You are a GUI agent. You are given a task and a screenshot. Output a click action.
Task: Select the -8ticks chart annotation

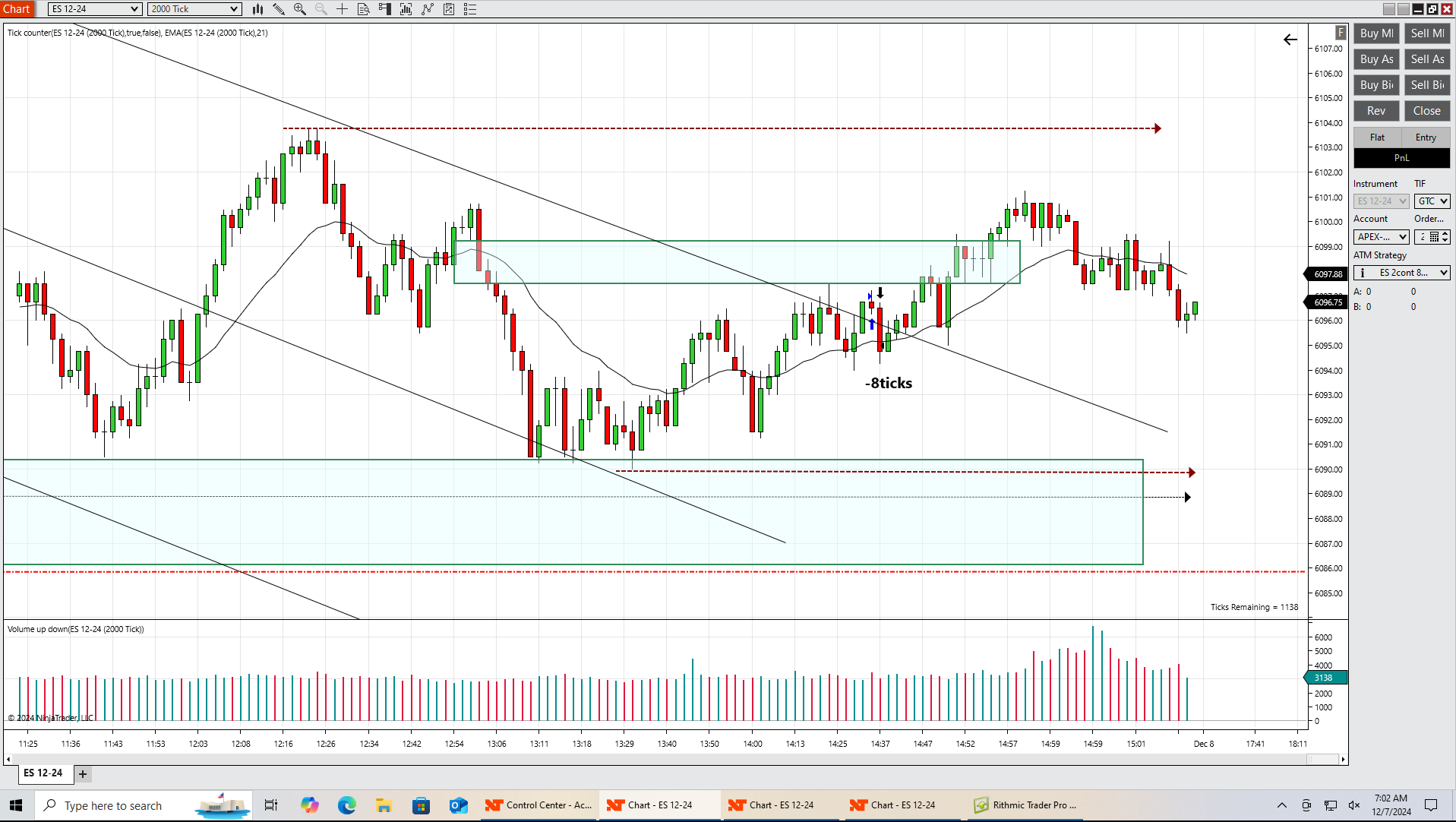point(889,384)
